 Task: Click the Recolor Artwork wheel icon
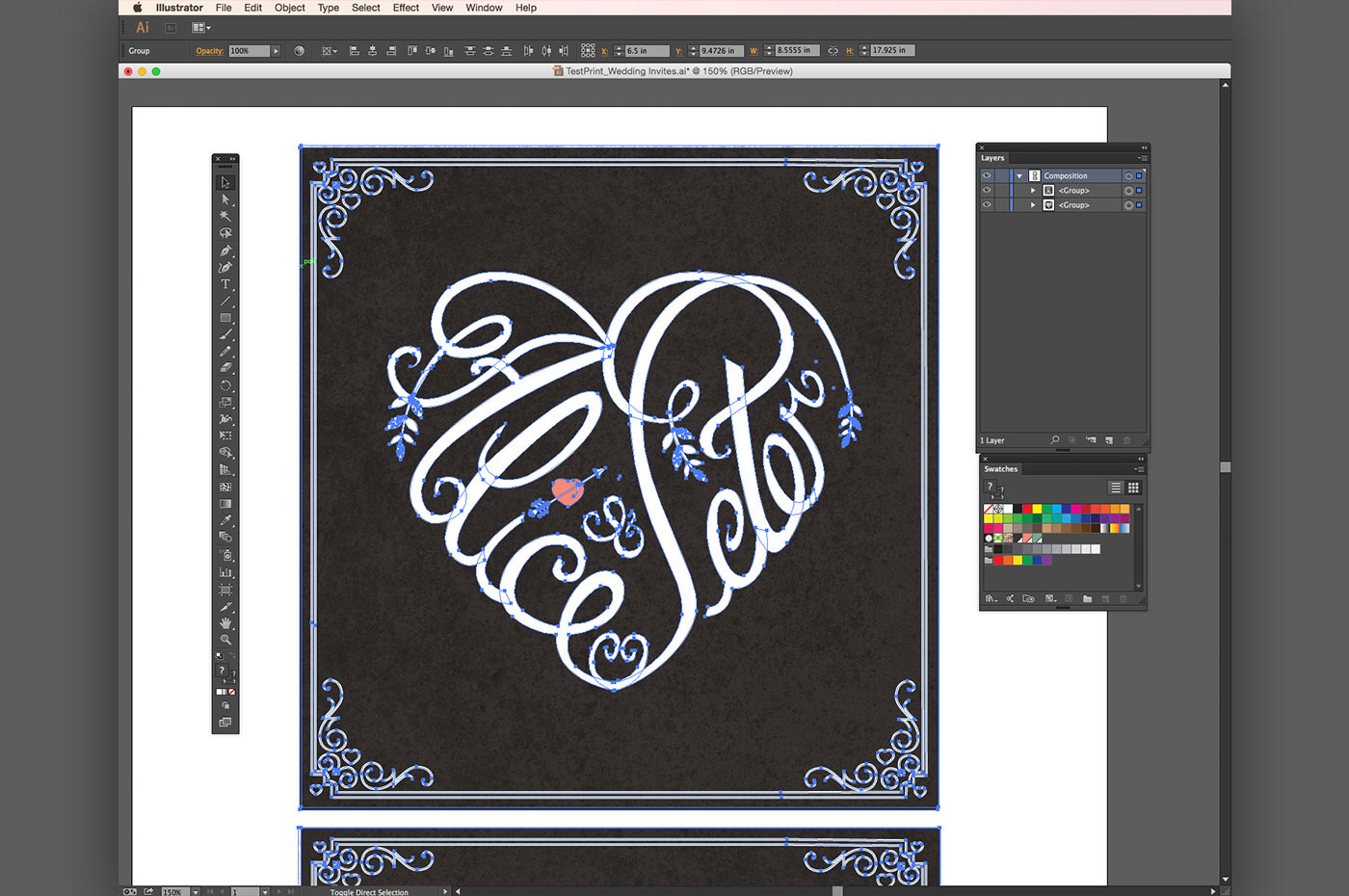click(x=299, y=50)
